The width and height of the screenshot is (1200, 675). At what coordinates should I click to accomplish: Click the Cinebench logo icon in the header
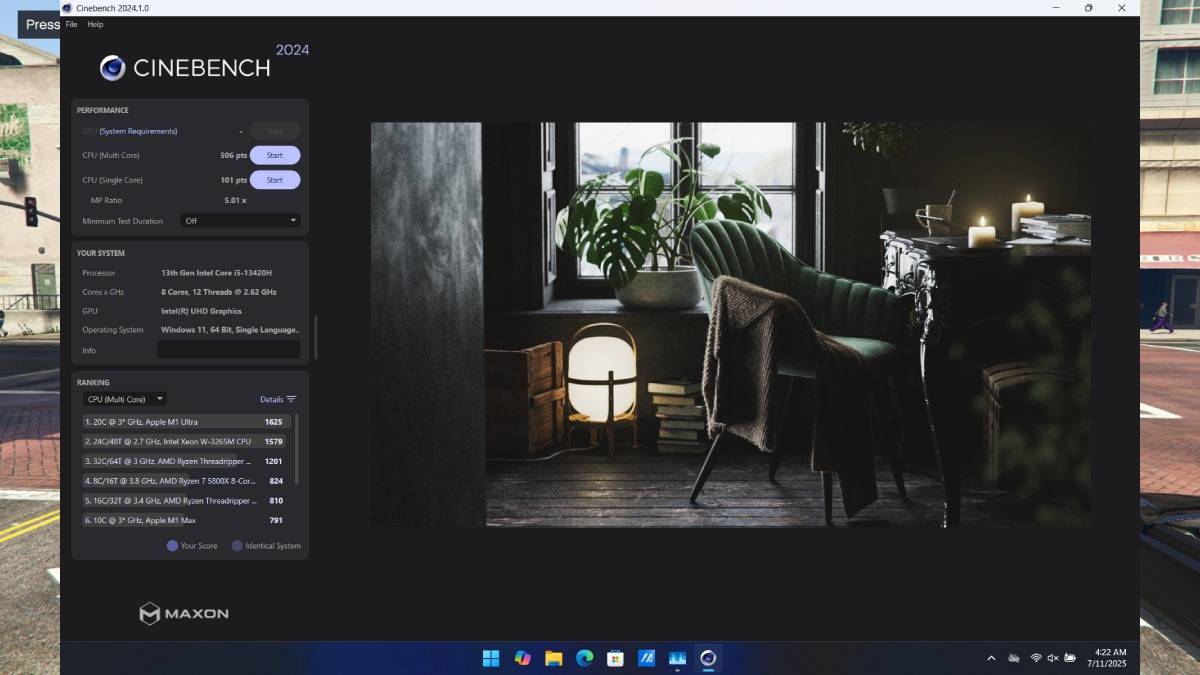[x=112, y=68]
